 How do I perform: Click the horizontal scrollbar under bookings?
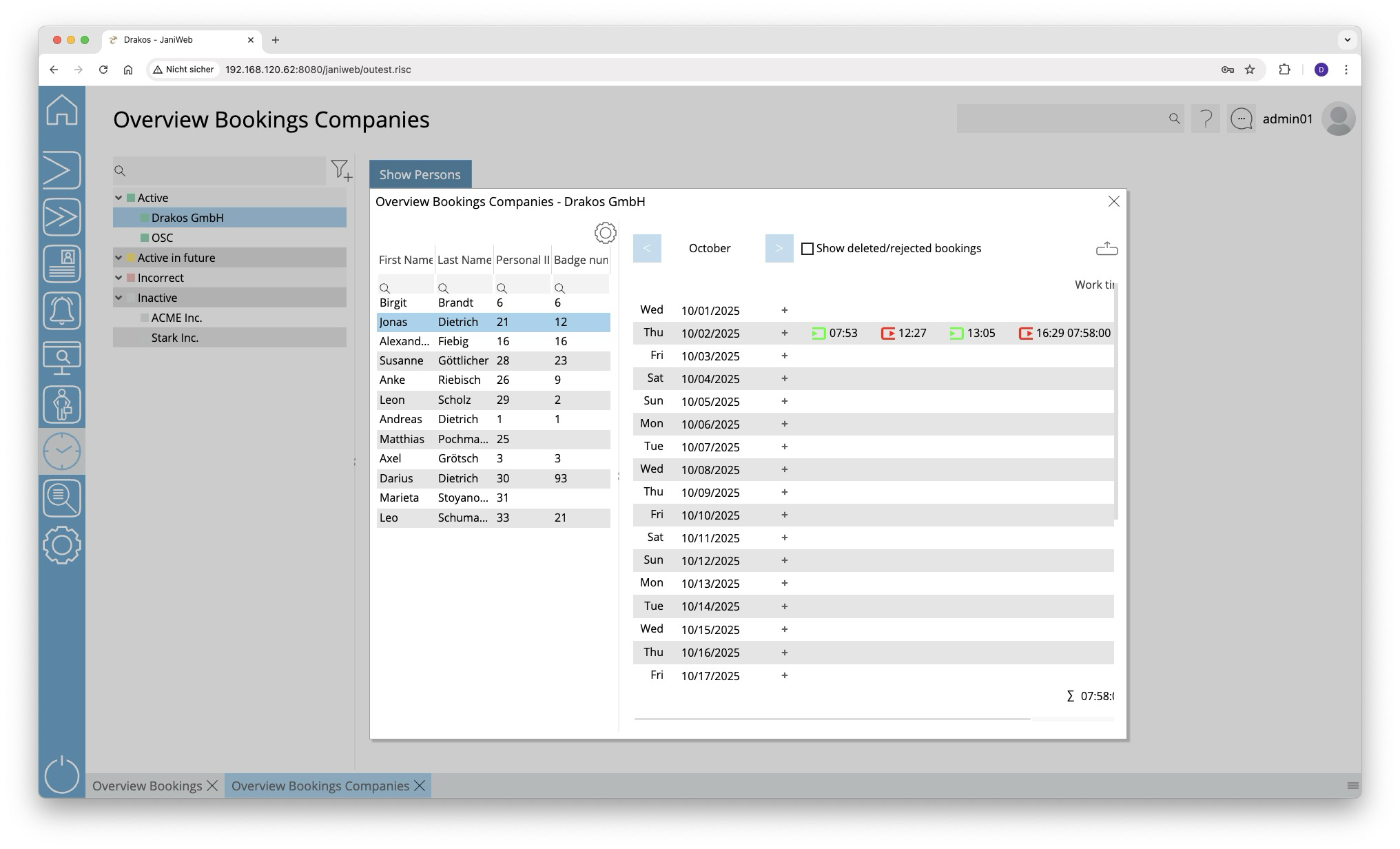(832, 719)
